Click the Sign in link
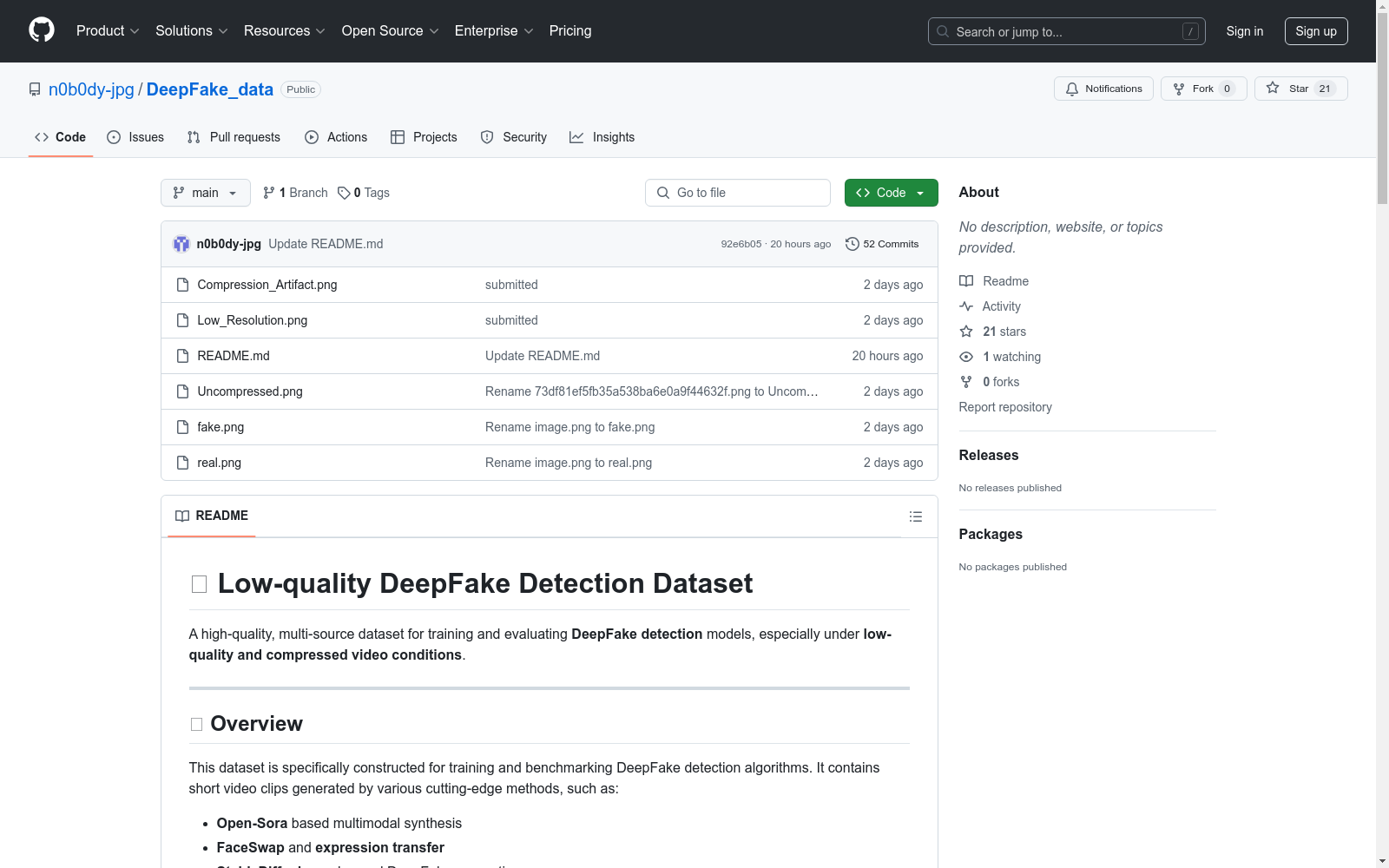The image size is (1389, 868). 1245,31
